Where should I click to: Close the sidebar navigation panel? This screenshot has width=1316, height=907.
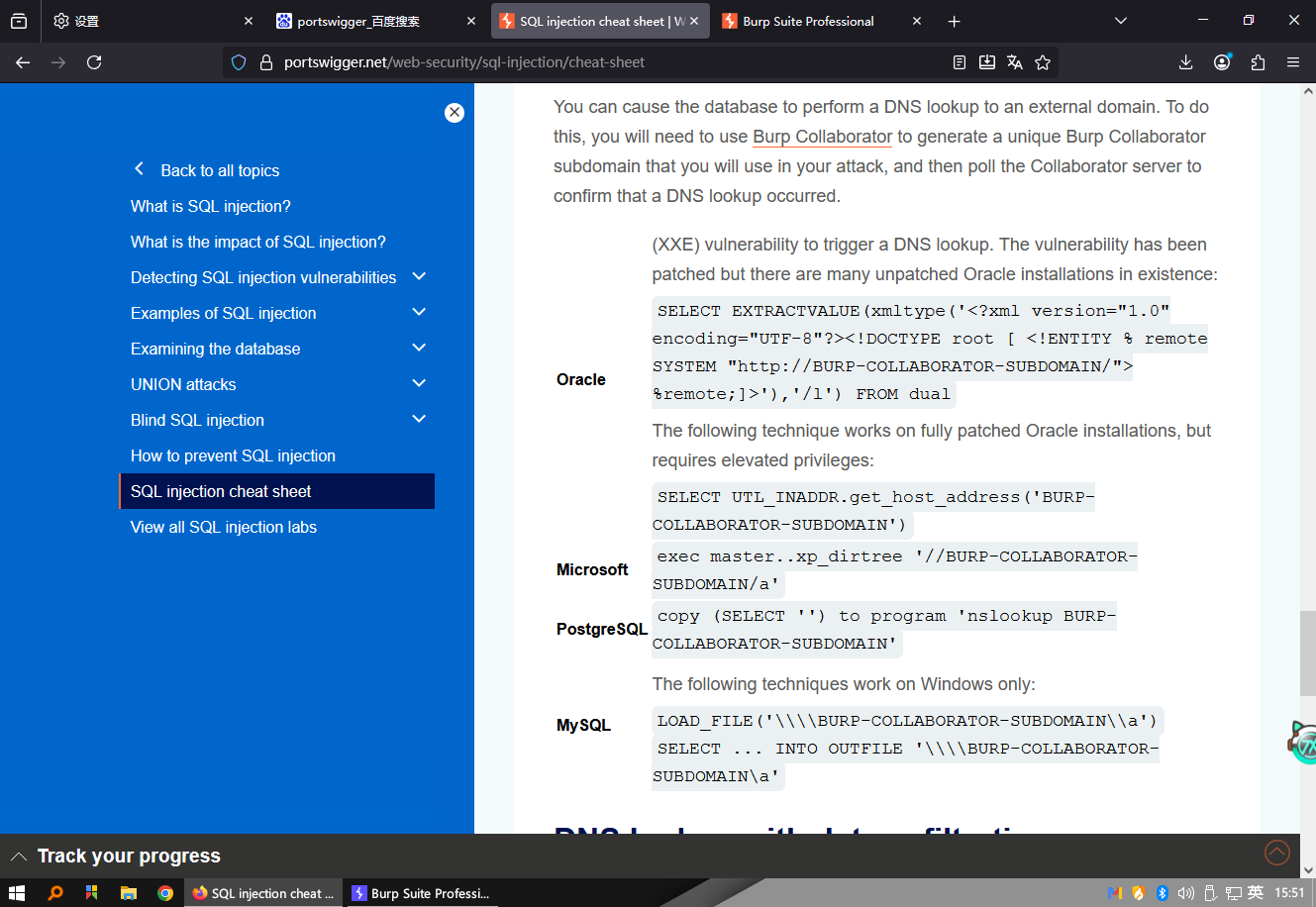click(x=455, y=113)
